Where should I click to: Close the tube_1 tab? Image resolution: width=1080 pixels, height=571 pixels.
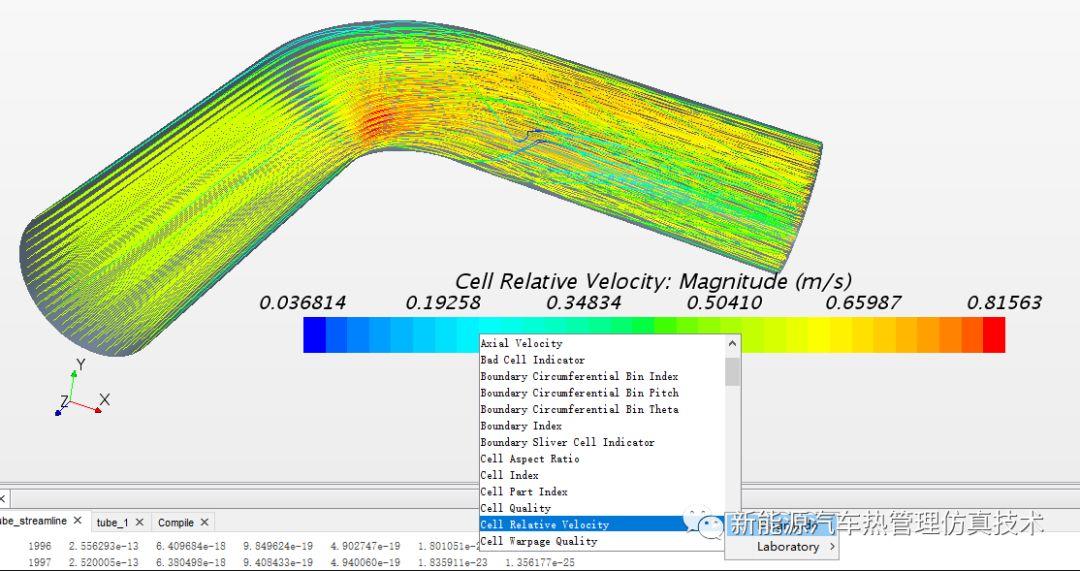(x=139, y=523)
